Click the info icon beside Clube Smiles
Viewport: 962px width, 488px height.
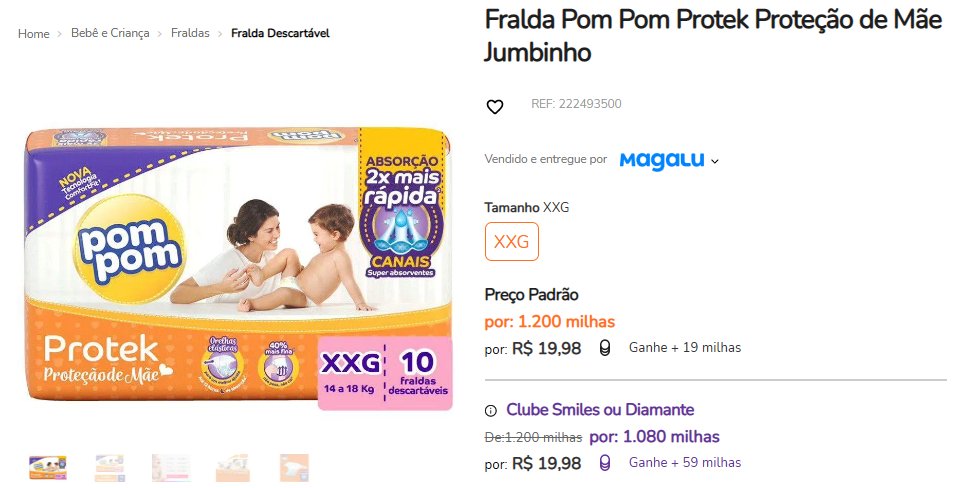(x=491, y=411)
